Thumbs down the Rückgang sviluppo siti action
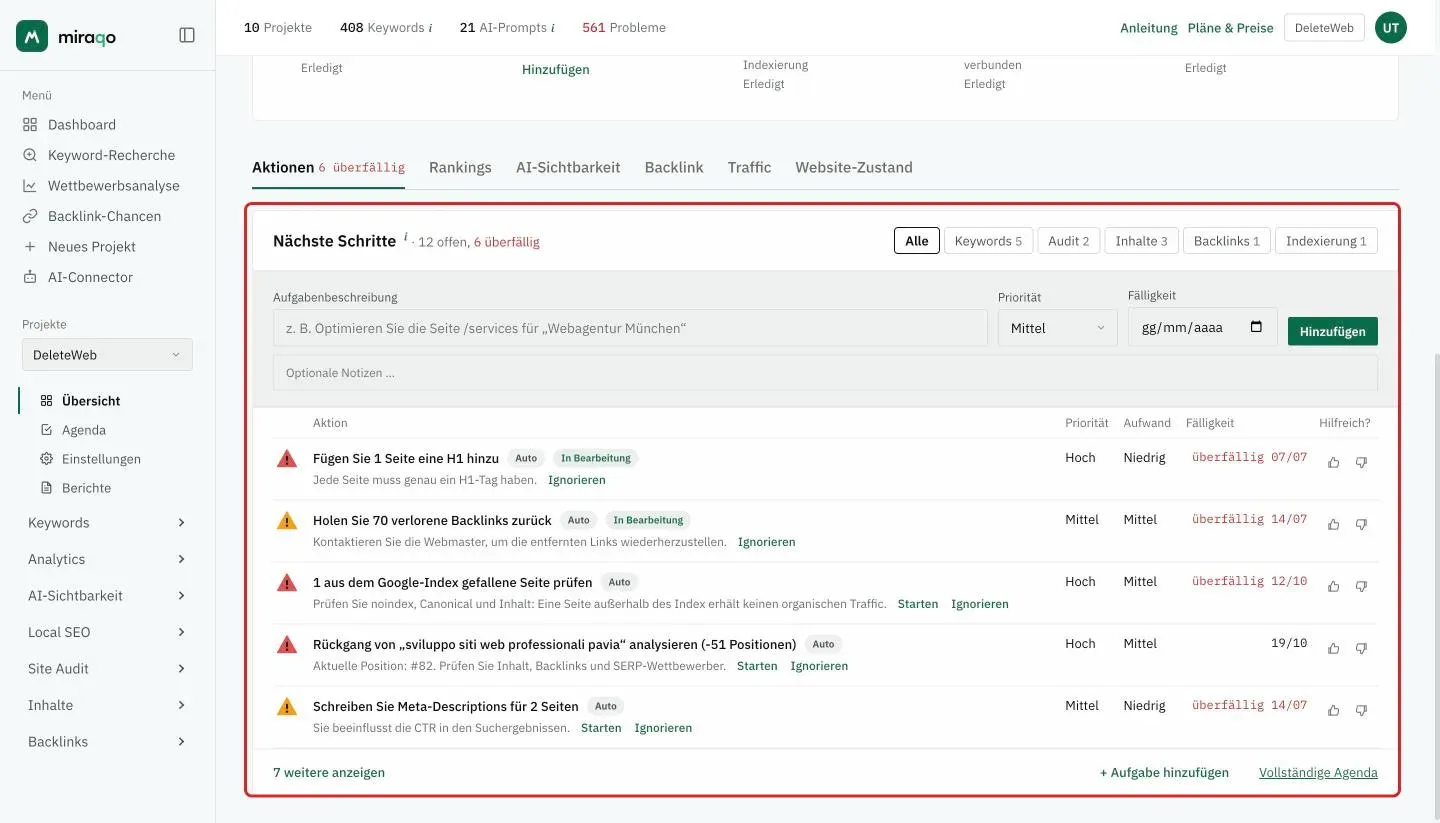 coord(1361,649)
